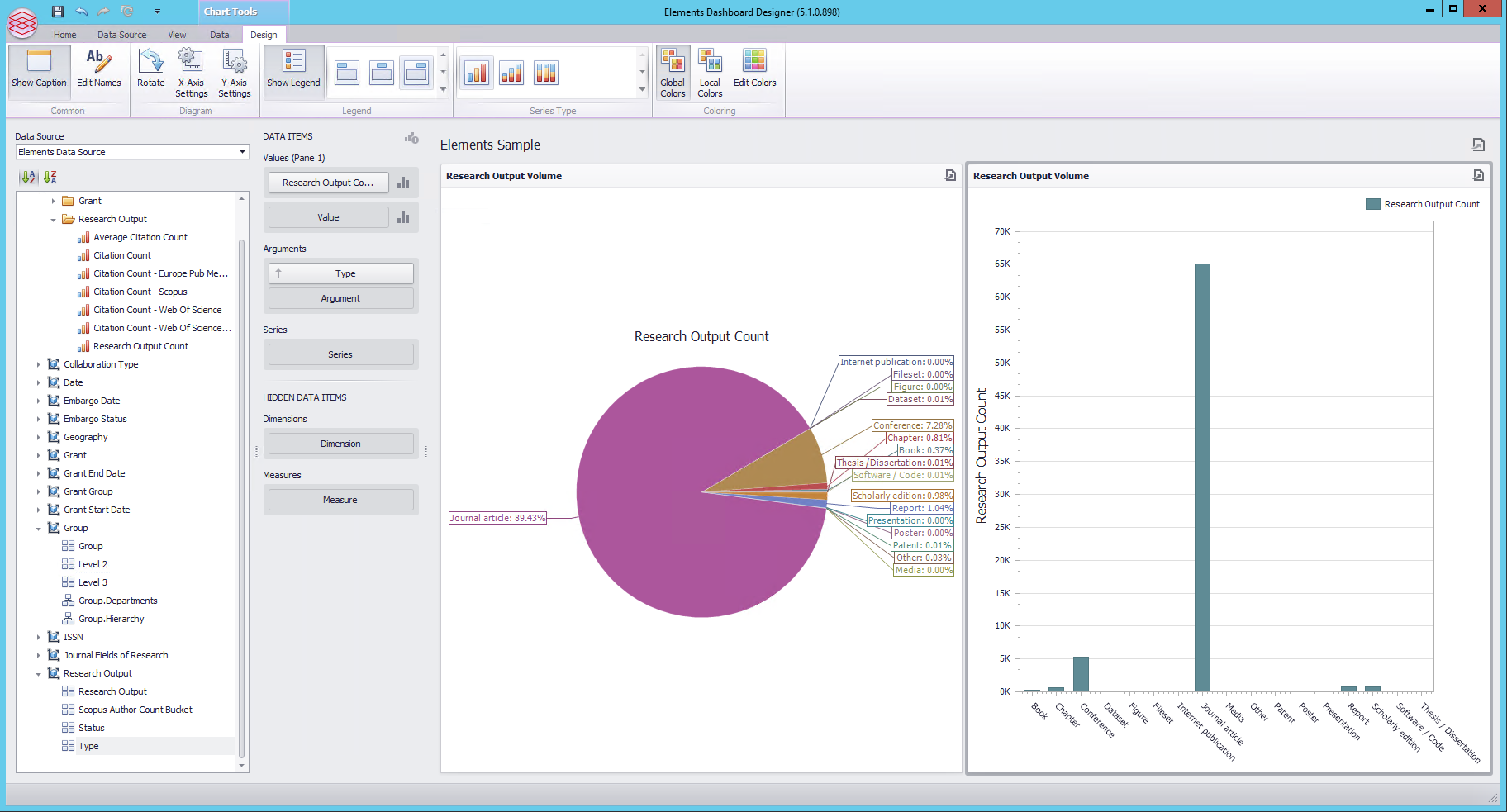Click the Series placeholder button
Image resolution: width=1507 pixels, height=812 pixels.
340,354
